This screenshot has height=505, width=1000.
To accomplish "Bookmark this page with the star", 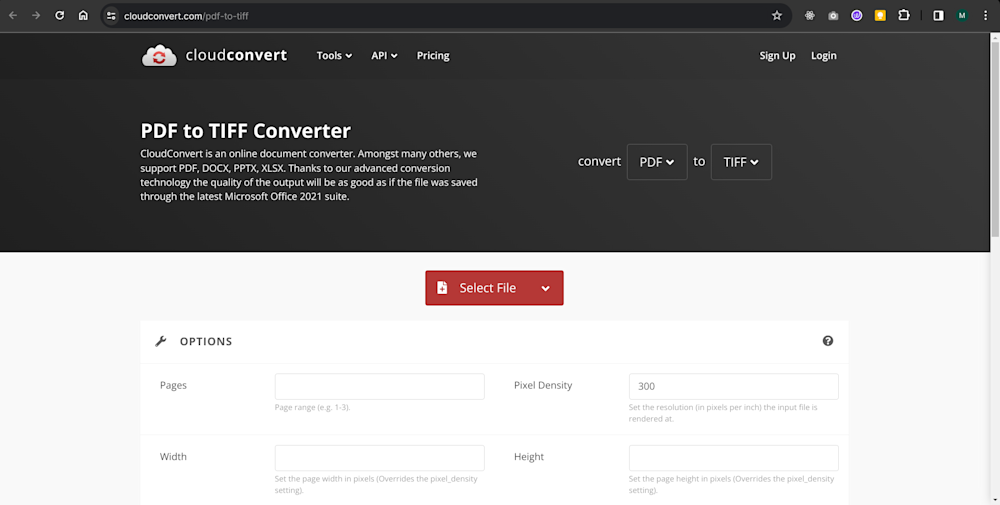I will point(777,16).
